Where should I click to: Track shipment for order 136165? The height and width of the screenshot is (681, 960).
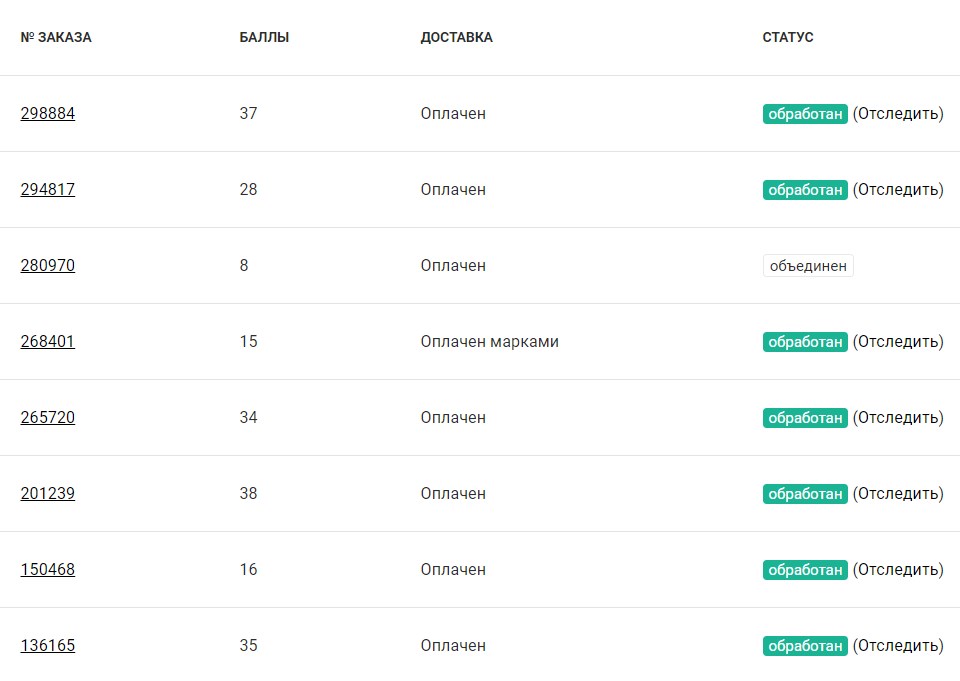tap(898, 645)
